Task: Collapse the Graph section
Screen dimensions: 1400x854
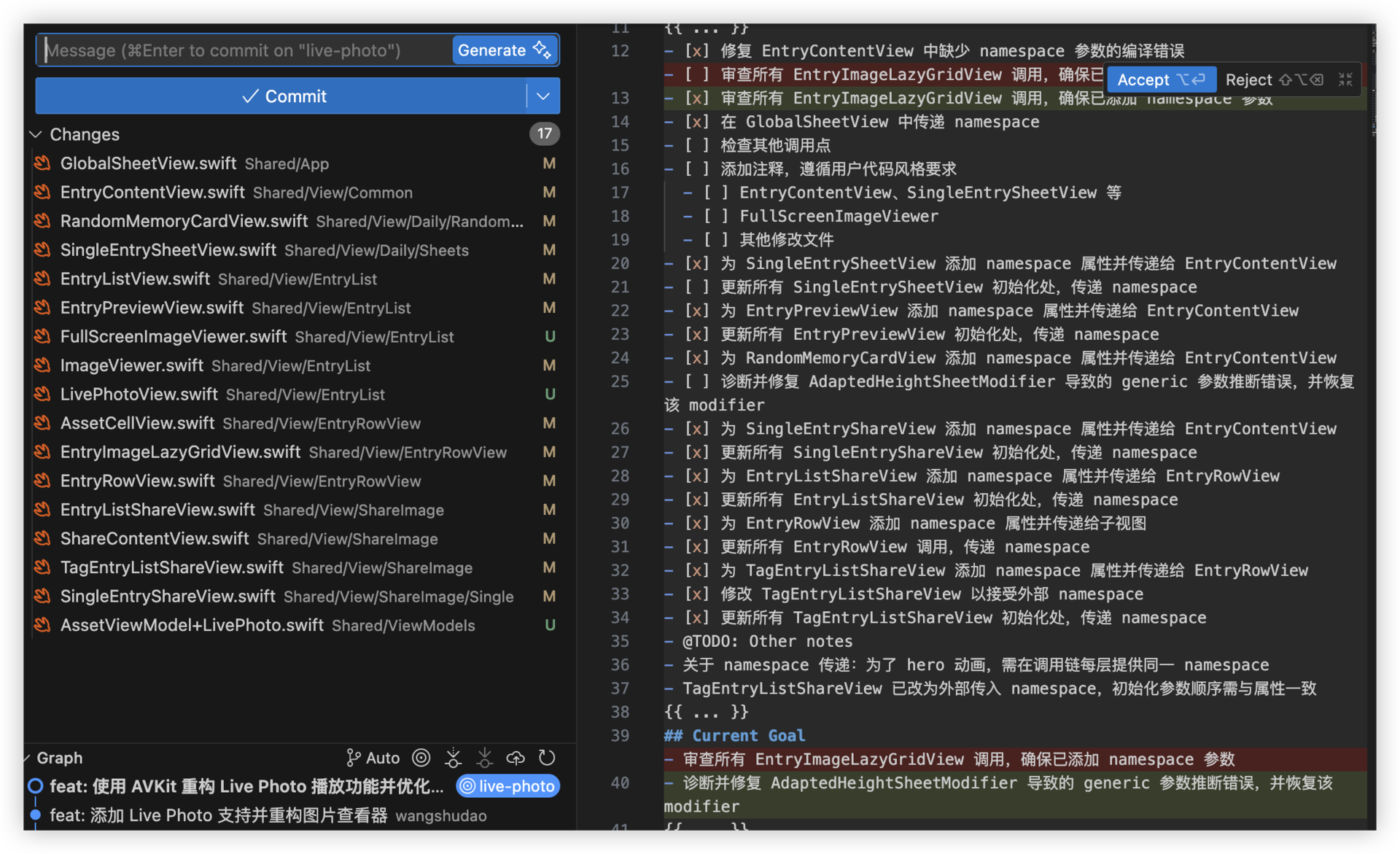Action: coord(28,758)
